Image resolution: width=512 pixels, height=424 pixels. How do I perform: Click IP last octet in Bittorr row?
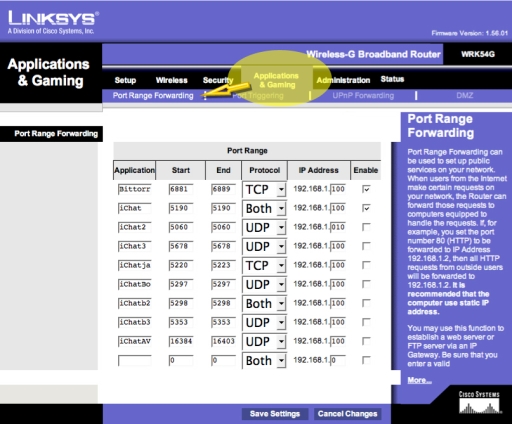pyautogui.click(x=338, y=189)
